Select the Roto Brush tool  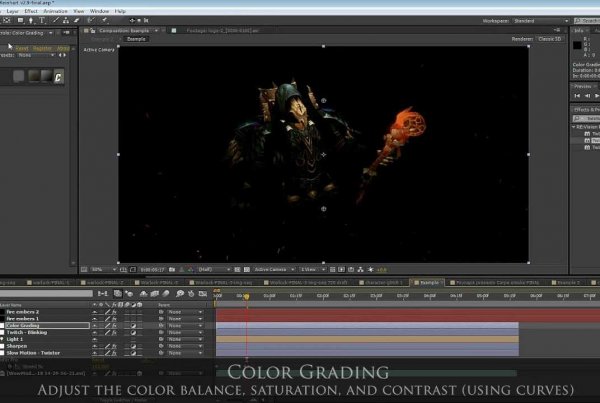[x=90, y=20]
